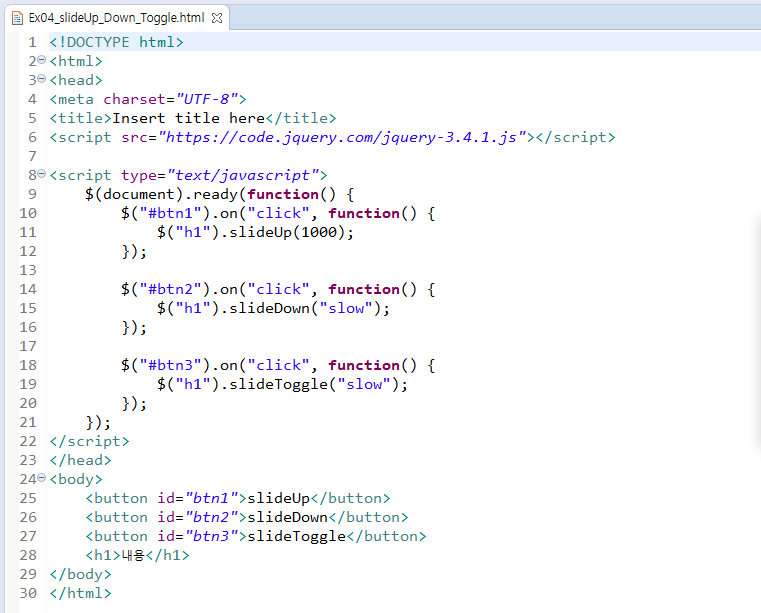Click the "#btn1" selector on line 10
761x613 pixels.
tap(170, 213)
